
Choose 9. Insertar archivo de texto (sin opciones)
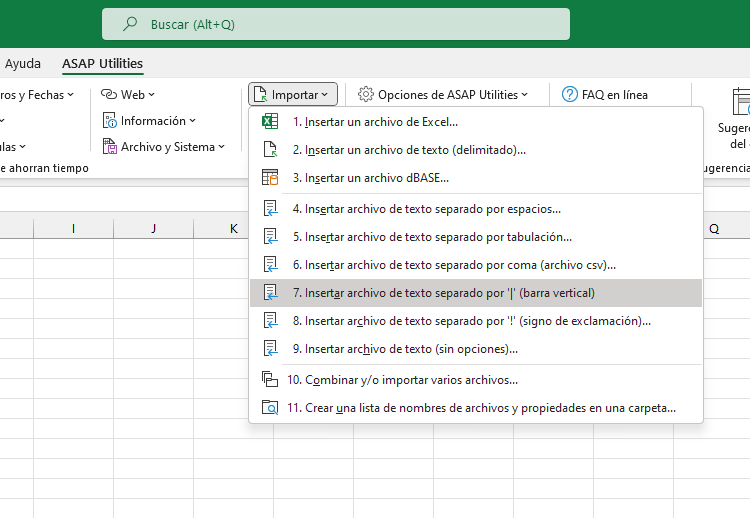point(476,349)
